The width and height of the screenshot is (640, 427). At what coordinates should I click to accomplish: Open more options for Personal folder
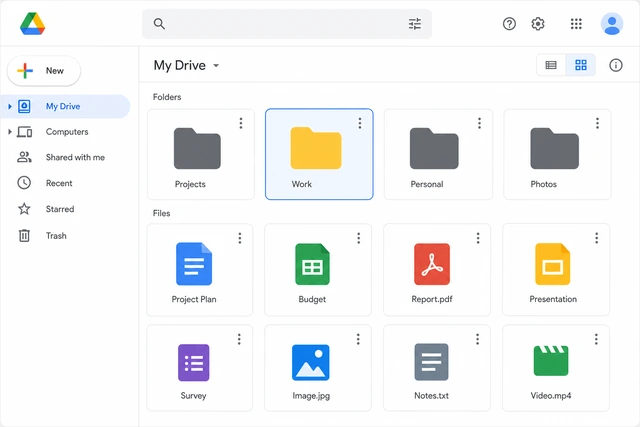pyautogui.click(x=479, y=123)
